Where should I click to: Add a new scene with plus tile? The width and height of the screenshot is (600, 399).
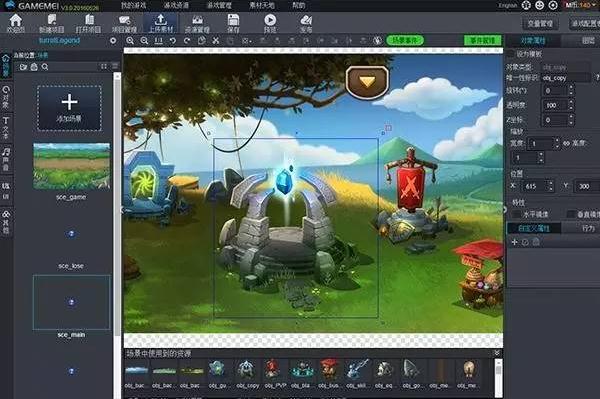(x=69, y=108)
